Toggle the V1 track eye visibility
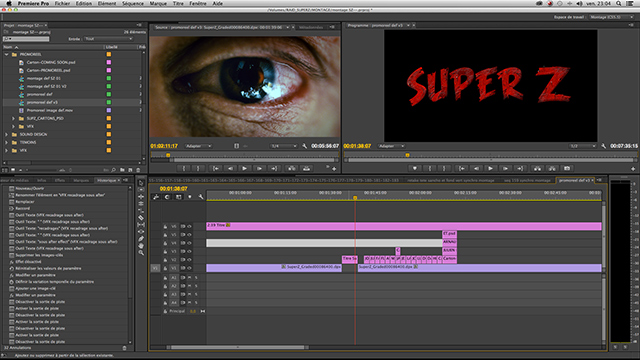This screenshot has height=360, width=640. [x=189, y=268]
